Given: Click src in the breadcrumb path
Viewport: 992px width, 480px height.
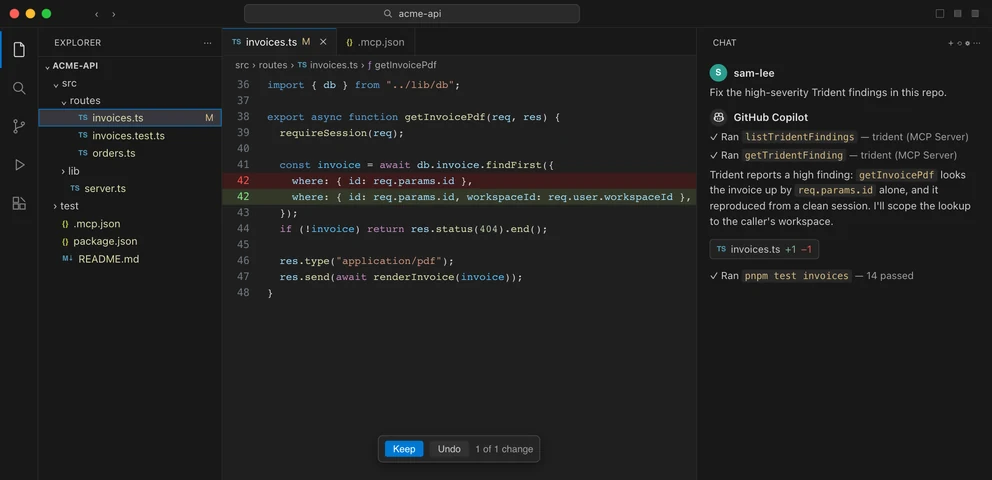Looking at the screenshot, I should point(242,65).
